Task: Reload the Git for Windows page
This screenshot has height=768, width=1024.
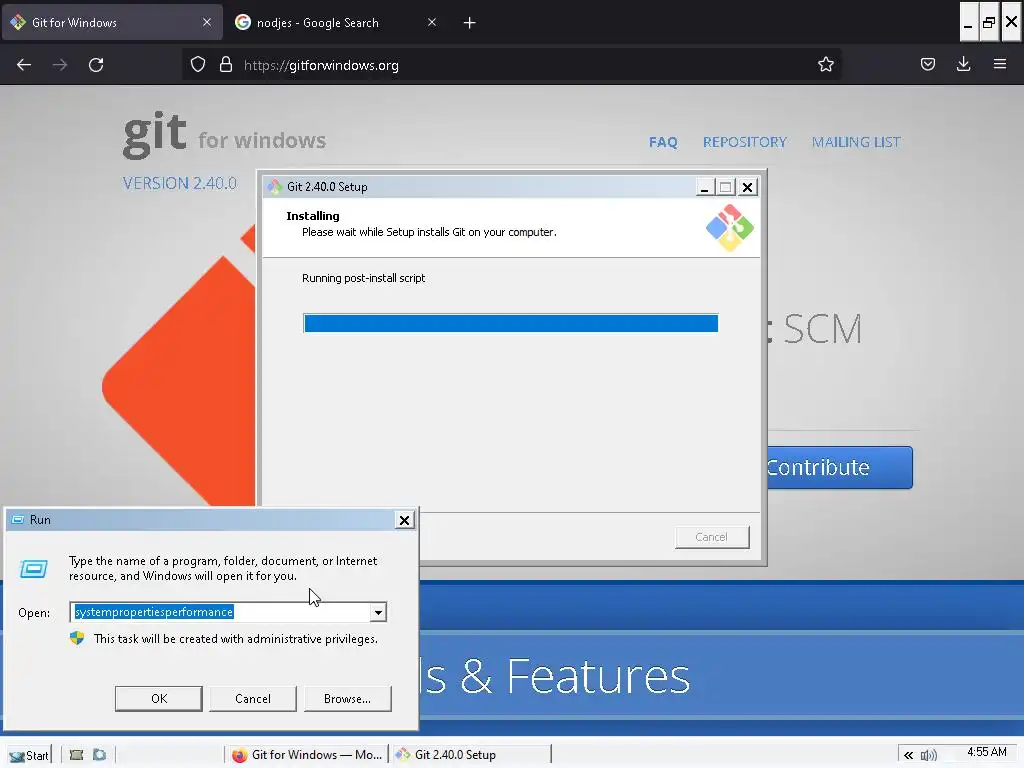Action: tap(96, 65)
